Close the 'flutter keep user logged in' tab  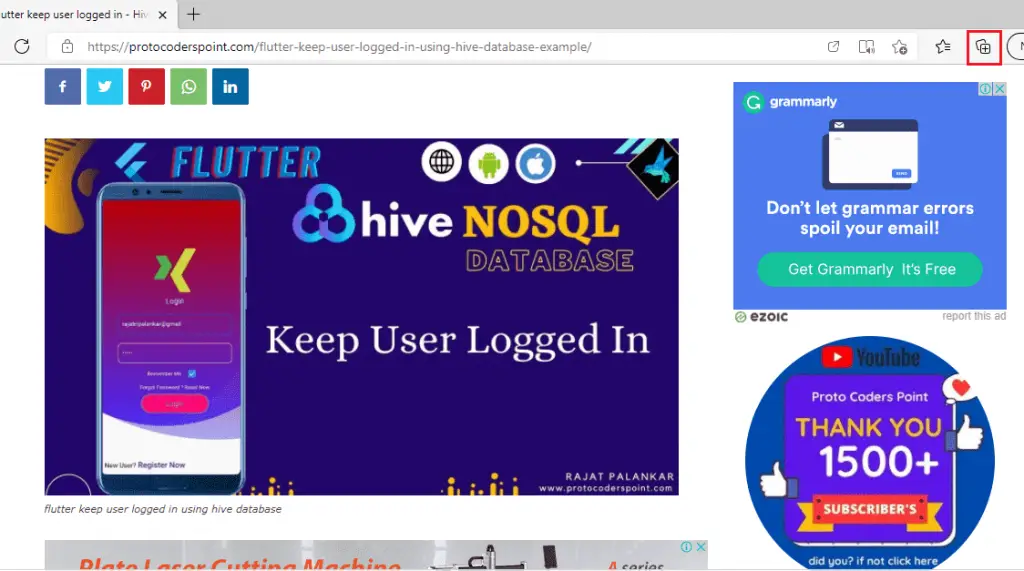[x=163, y=14]
